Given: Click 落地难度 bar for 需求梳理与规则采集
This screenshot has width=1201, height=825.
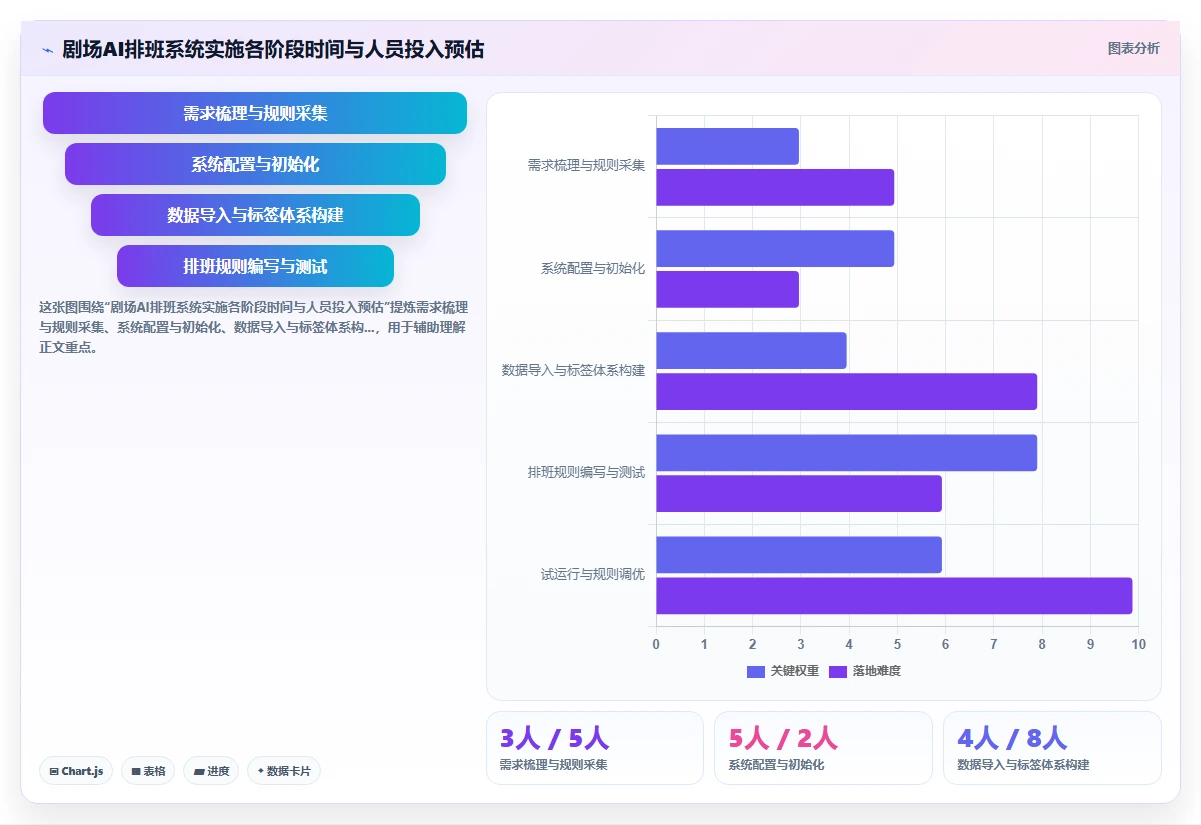Looking at the screenshot, I should [x=775, y=187].
